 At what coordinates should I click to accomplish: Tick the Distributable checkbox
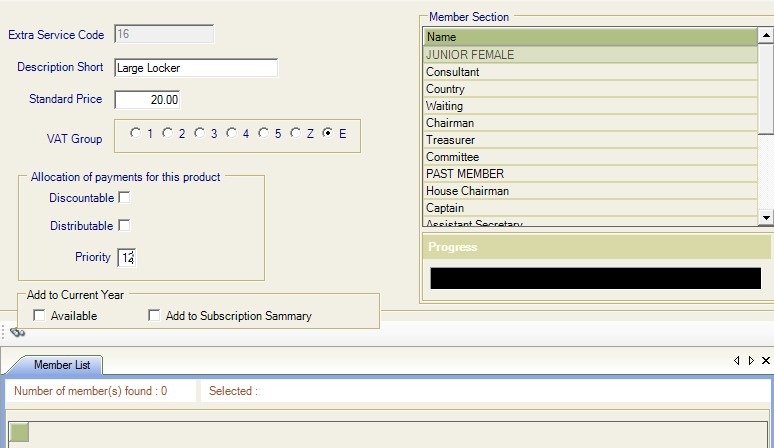click(124, 225)
